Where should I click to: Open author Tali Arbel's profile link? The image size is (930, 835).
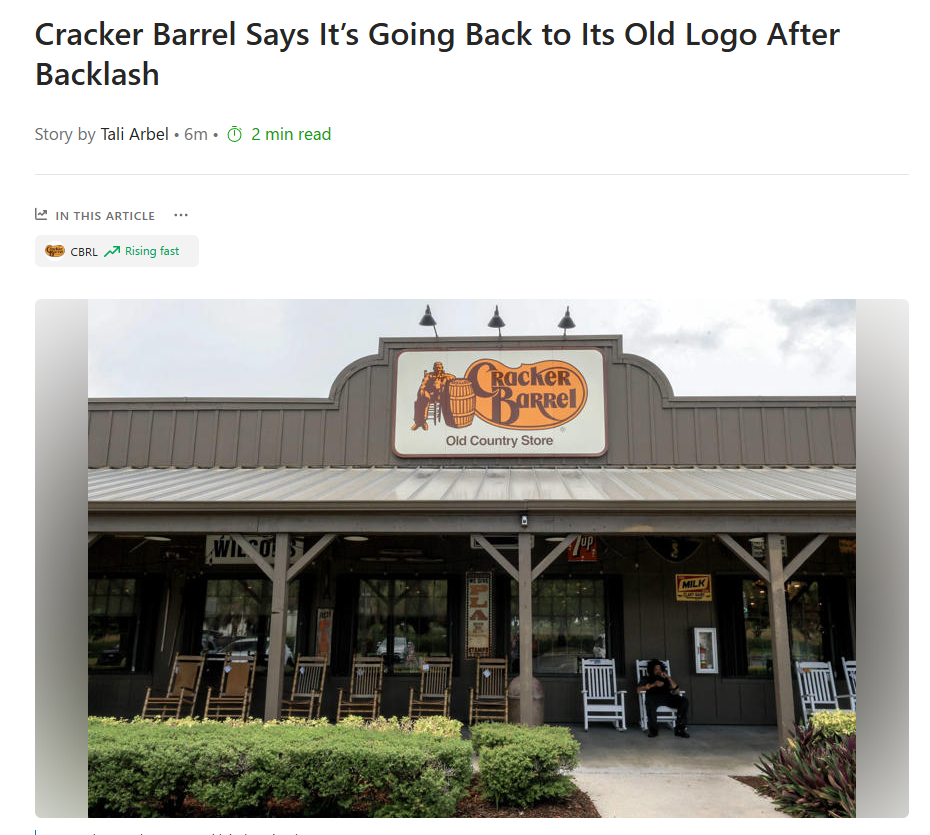[135, 135]
